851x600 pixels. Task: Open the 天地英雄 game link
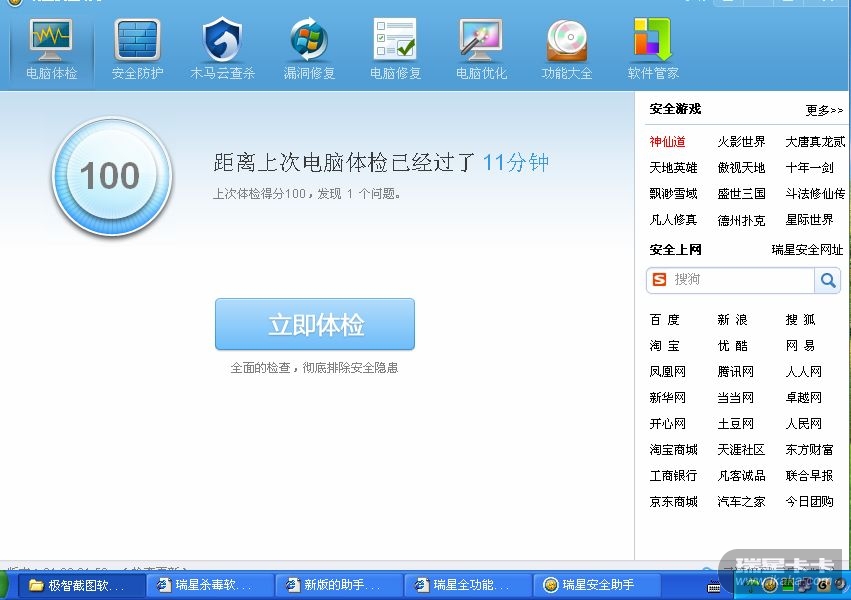tap(674, 168)
